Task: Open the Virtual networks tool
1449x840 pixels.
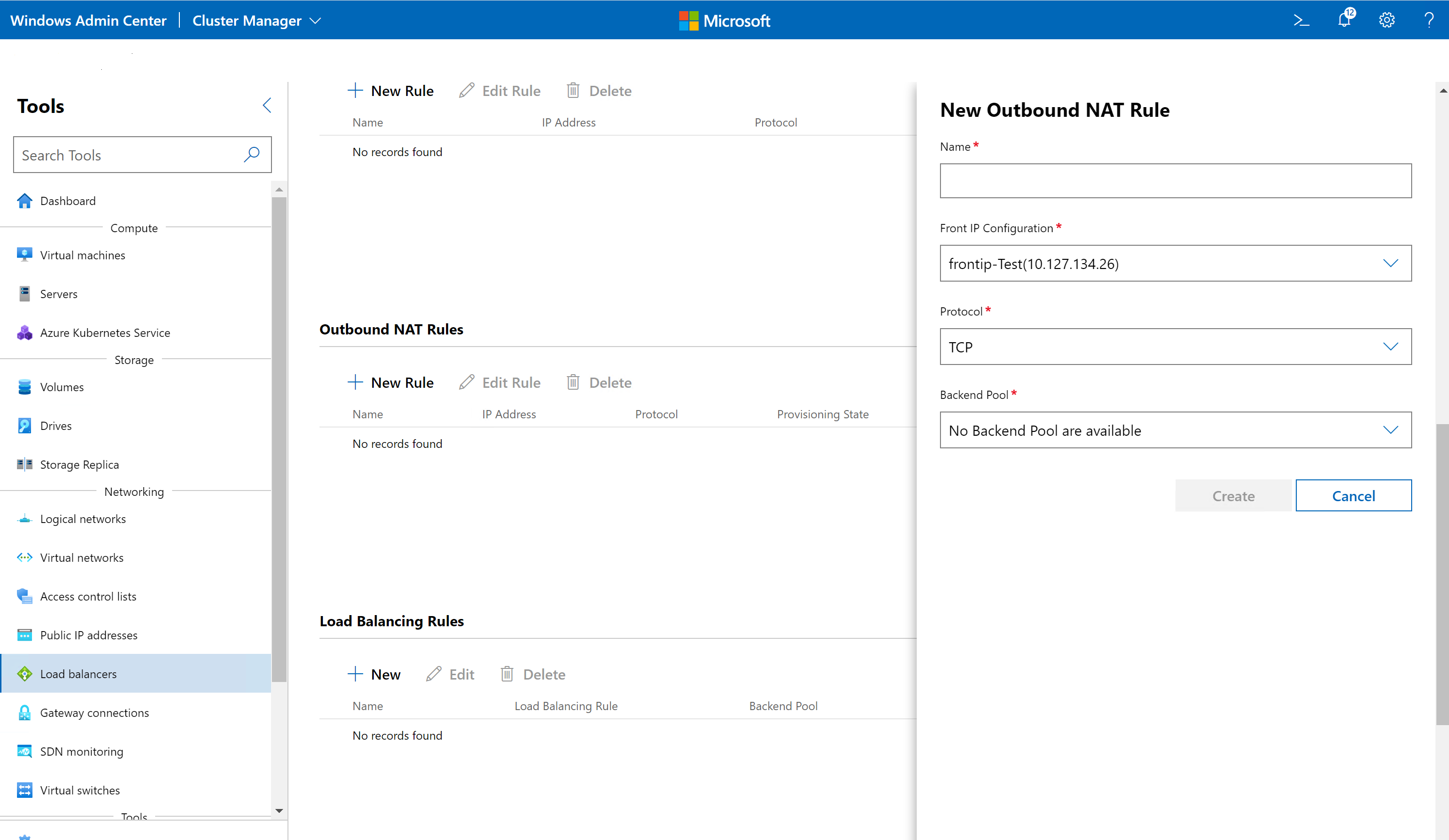Action: 81,557
